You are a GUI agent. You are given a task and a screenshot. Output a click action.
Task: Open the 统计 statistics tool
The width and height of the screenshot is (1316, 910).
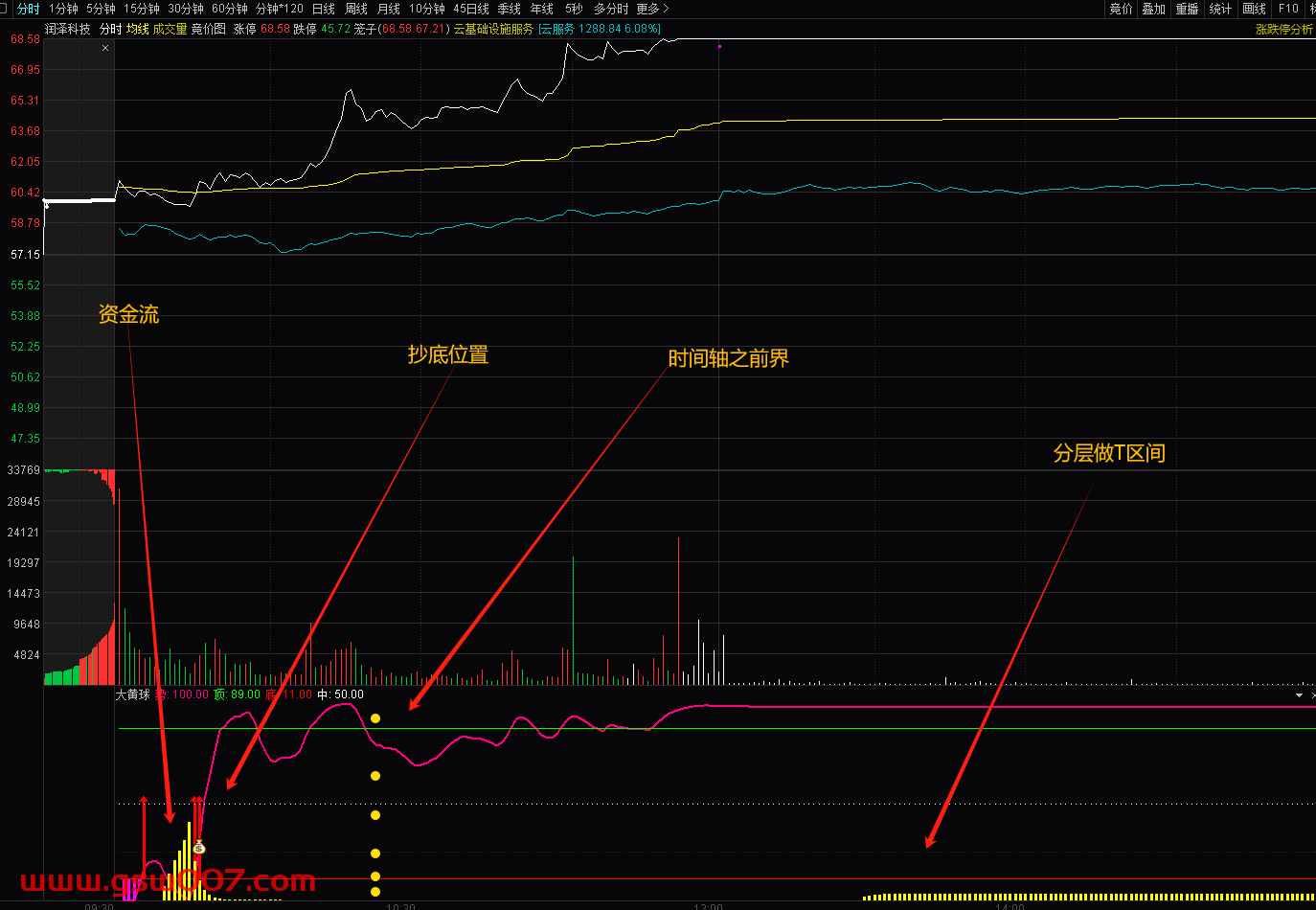tap(1220, 9)
